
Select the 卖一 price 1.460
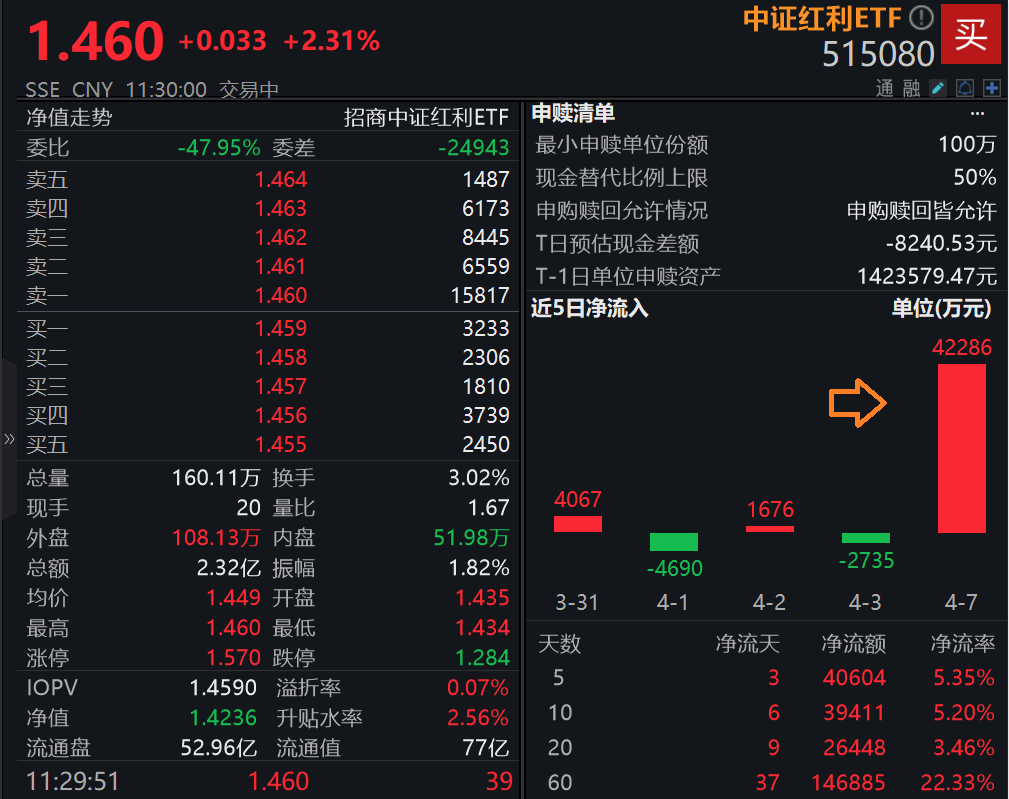coord(281,295)
